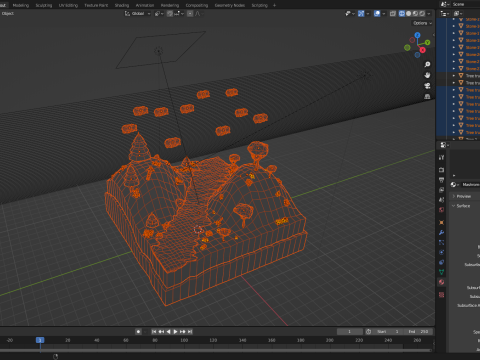Open the Object properties tab (orange square)
This screenshot has width=480, height=360.
[x=441, y=222]
